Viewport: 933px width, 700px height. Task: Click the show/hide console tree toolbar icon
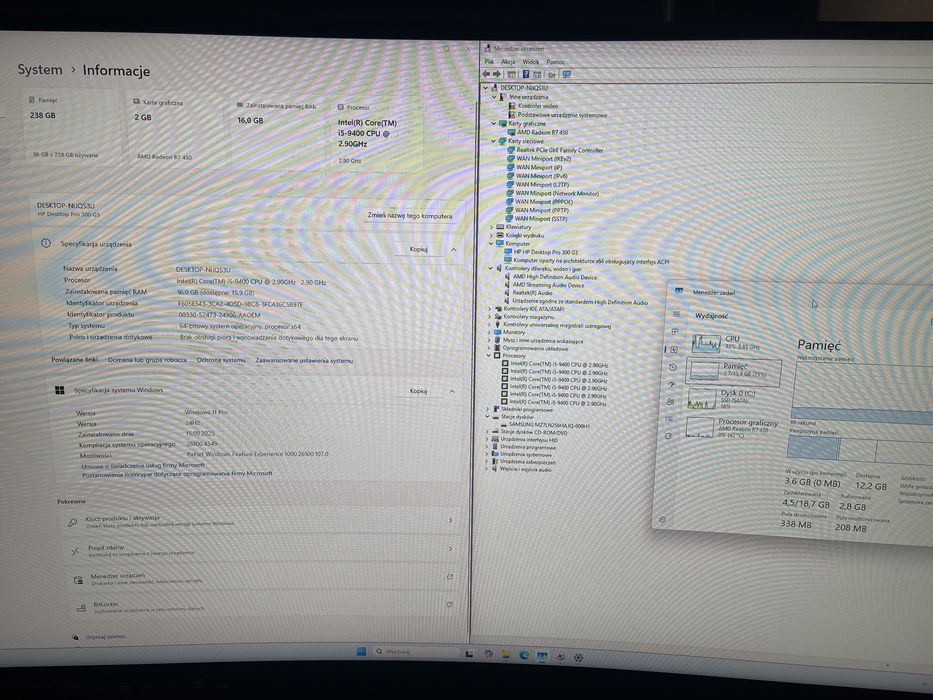point(511,74)
